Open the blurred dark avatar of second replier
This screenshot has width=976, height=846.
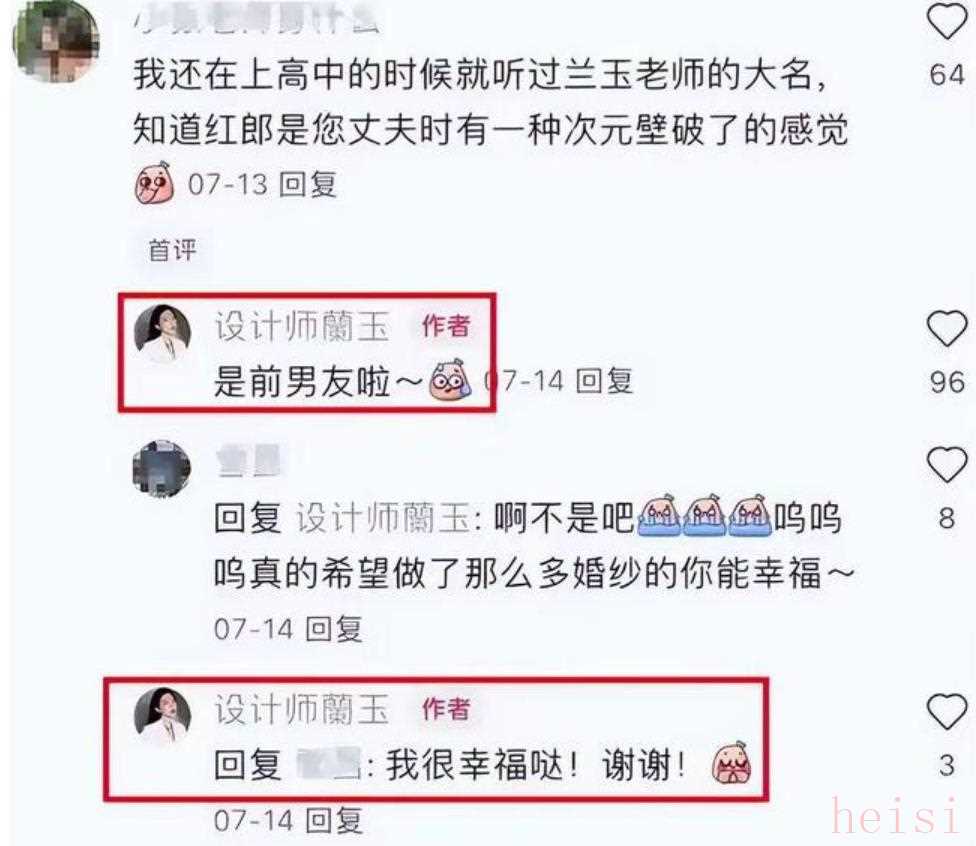[162, 469]
